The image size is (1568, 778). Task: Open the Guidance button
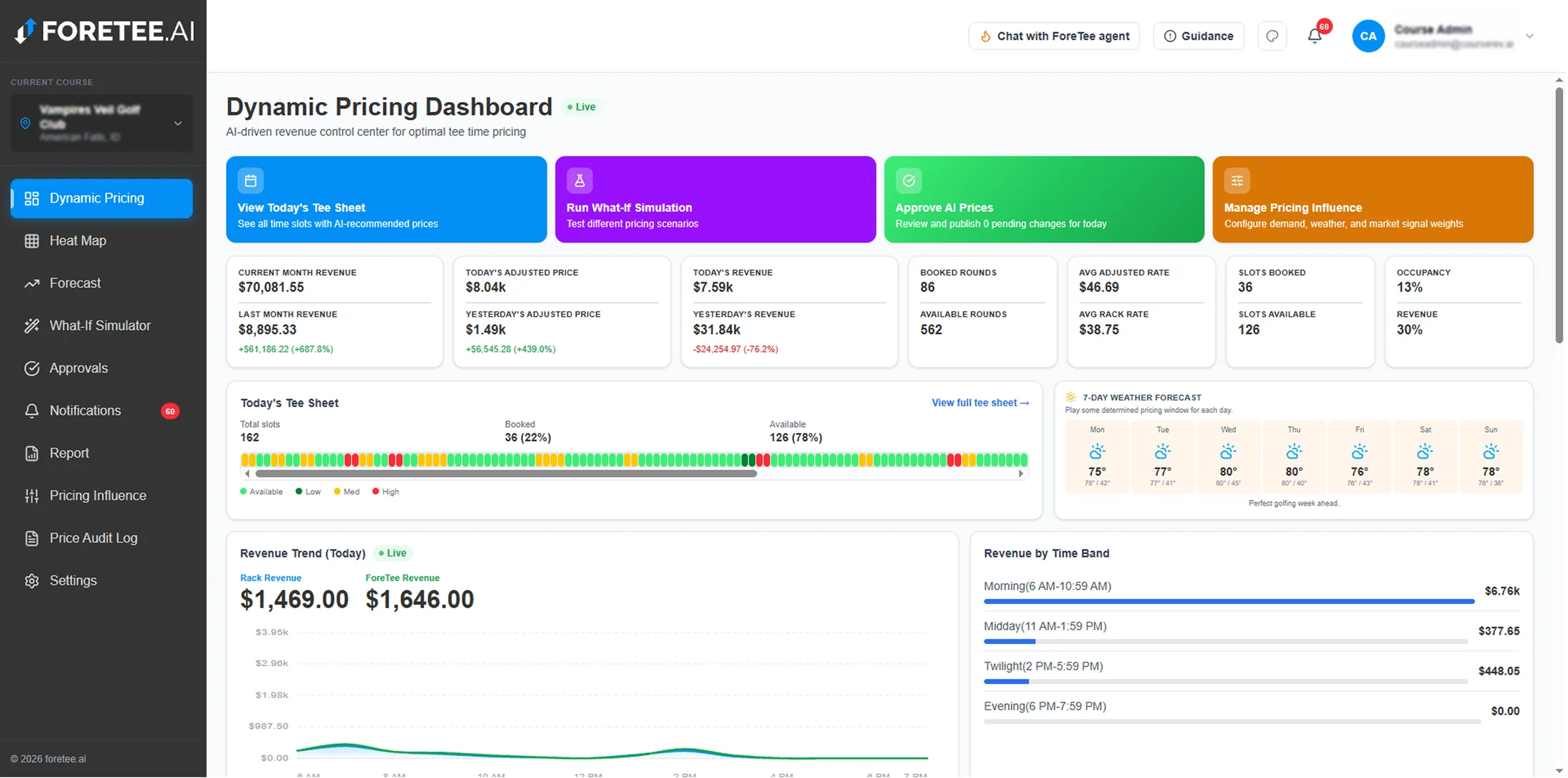click(1198, 36)
